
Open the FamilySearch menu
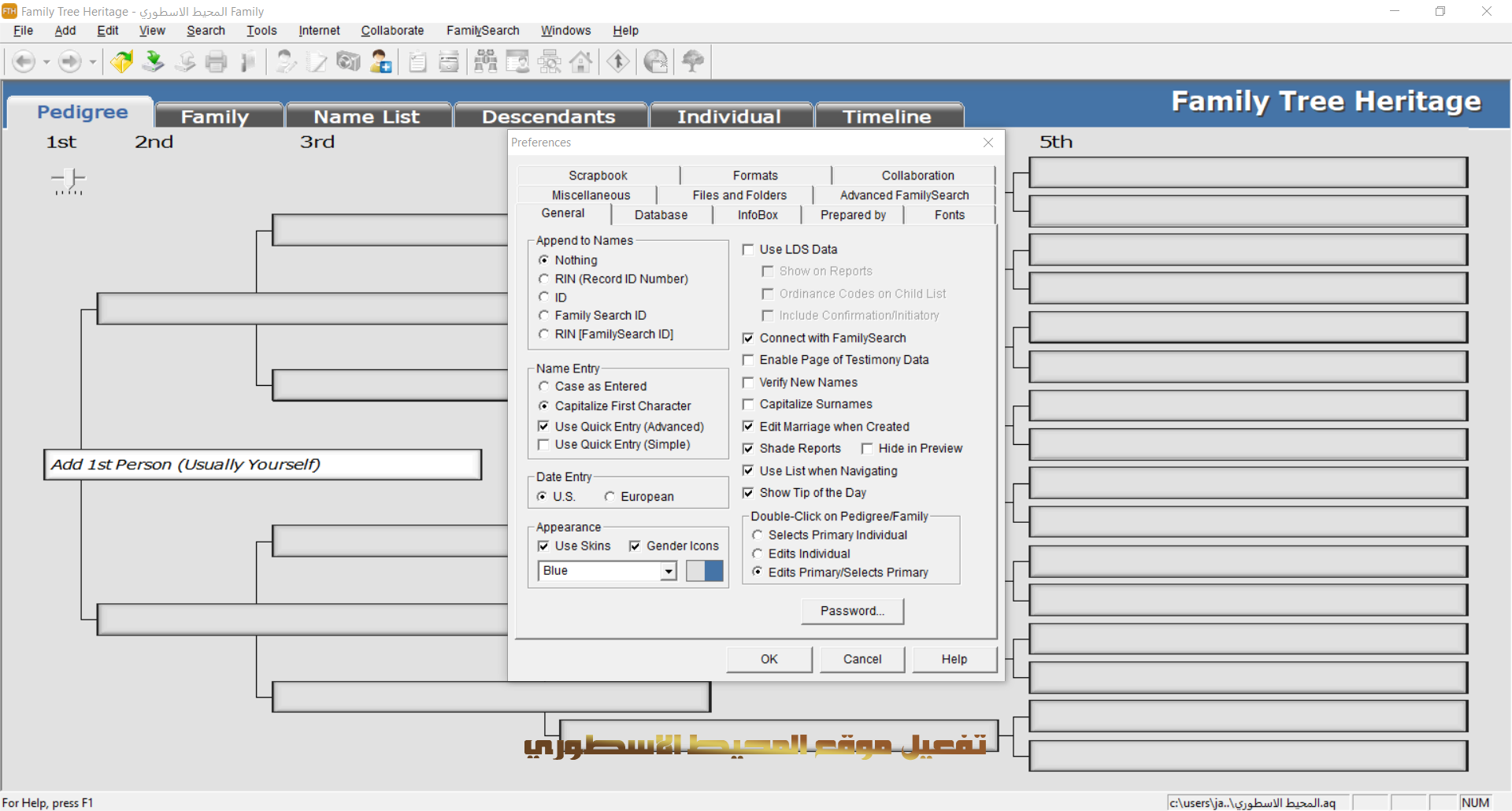tap(483, 31)
